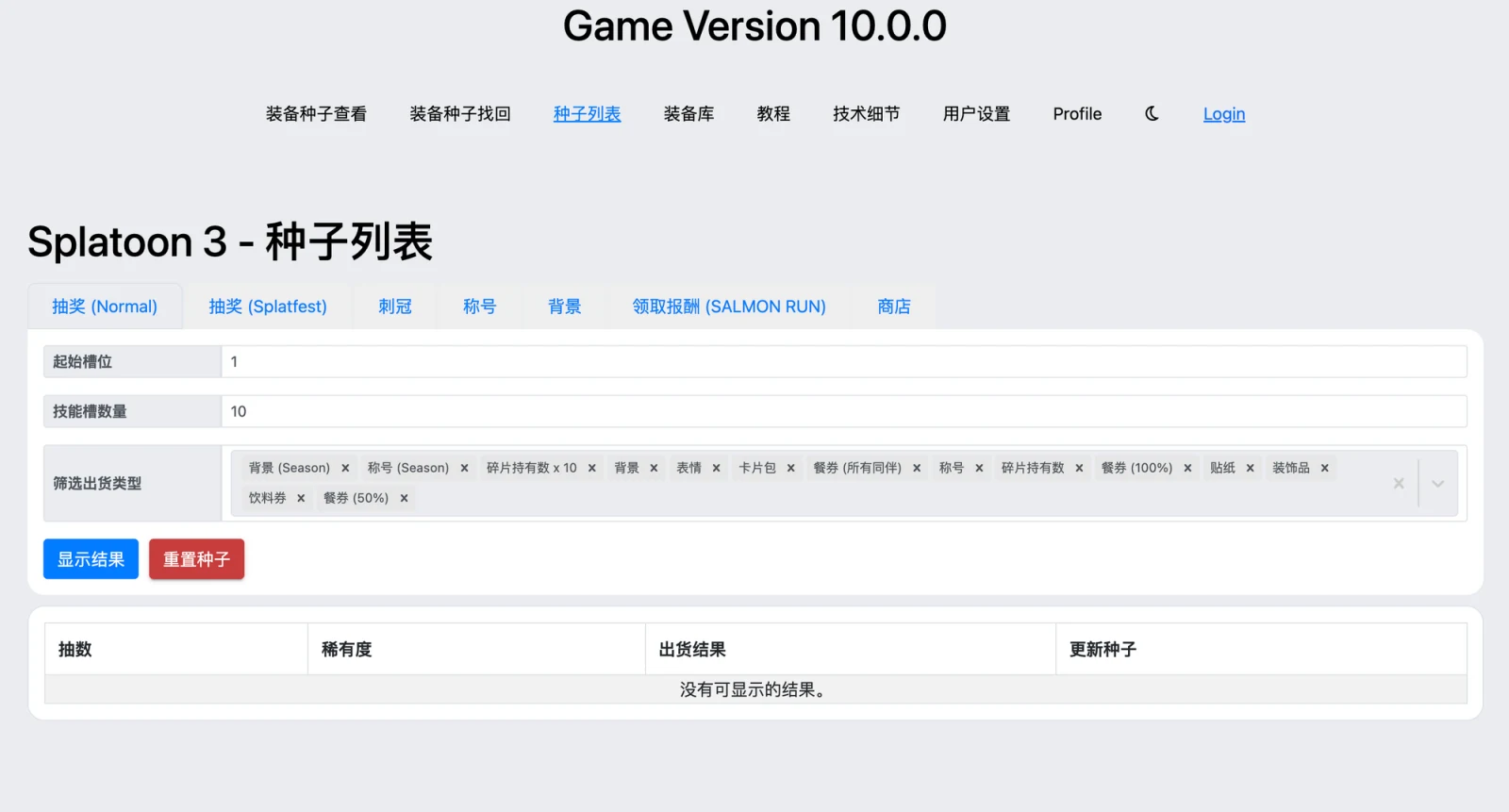The width and height of the screenshot is (1509, 812).
Task: Click the Splatoon 3 - 种子列表 title
Action: pyautogui.click(x=230, y=241)
